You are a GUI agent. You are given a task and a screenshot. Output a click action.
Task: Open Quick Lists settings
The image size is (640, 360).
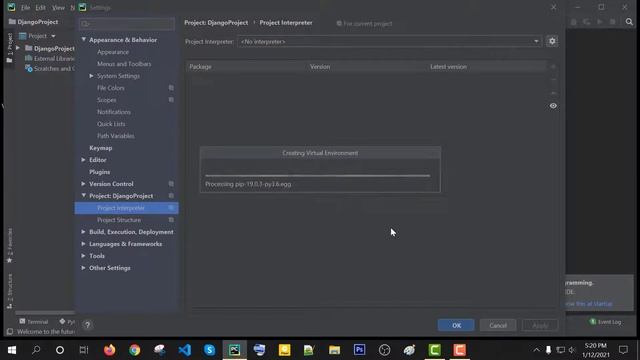click(111, 124)
